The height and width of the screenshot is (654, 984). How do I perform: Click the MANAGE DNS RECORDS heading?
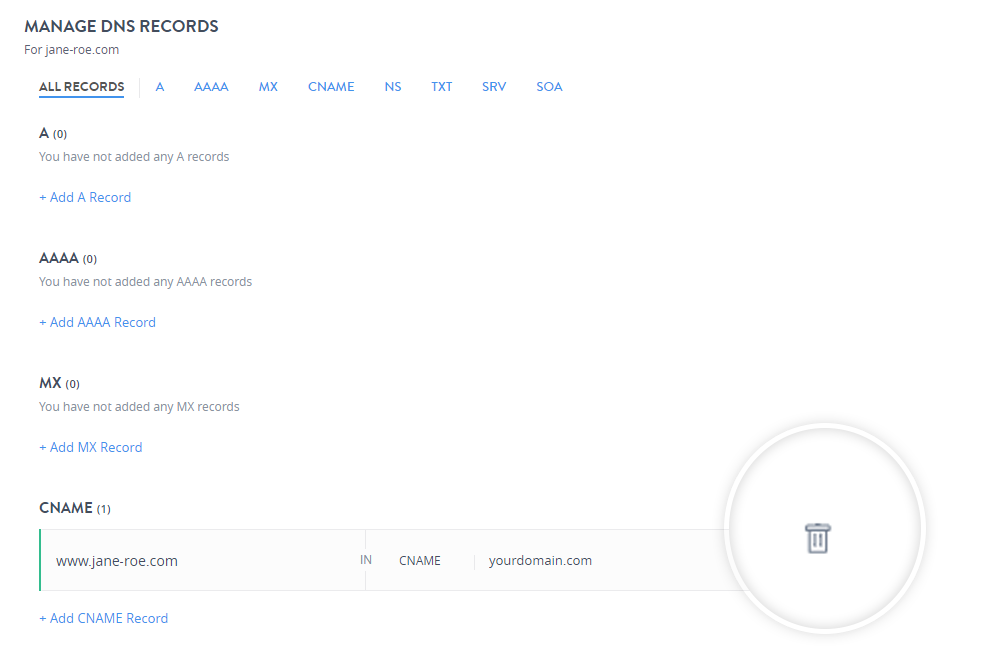pyautogui.click(x=121, y=26)
